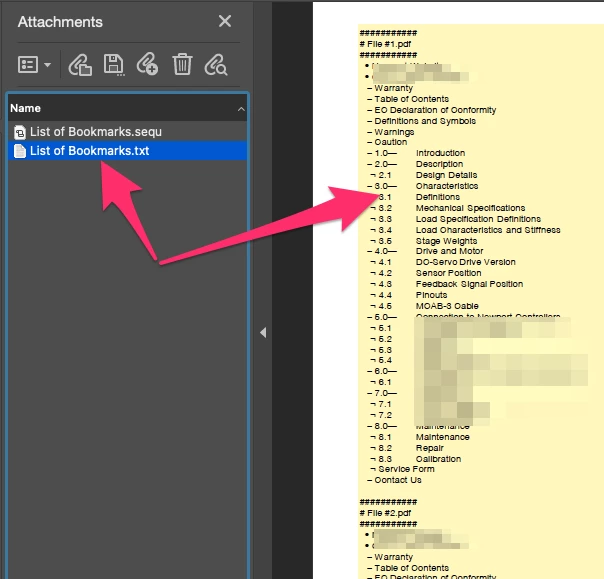
Task: Click the '1.0 Introduction' line
Action: point(416,153)
